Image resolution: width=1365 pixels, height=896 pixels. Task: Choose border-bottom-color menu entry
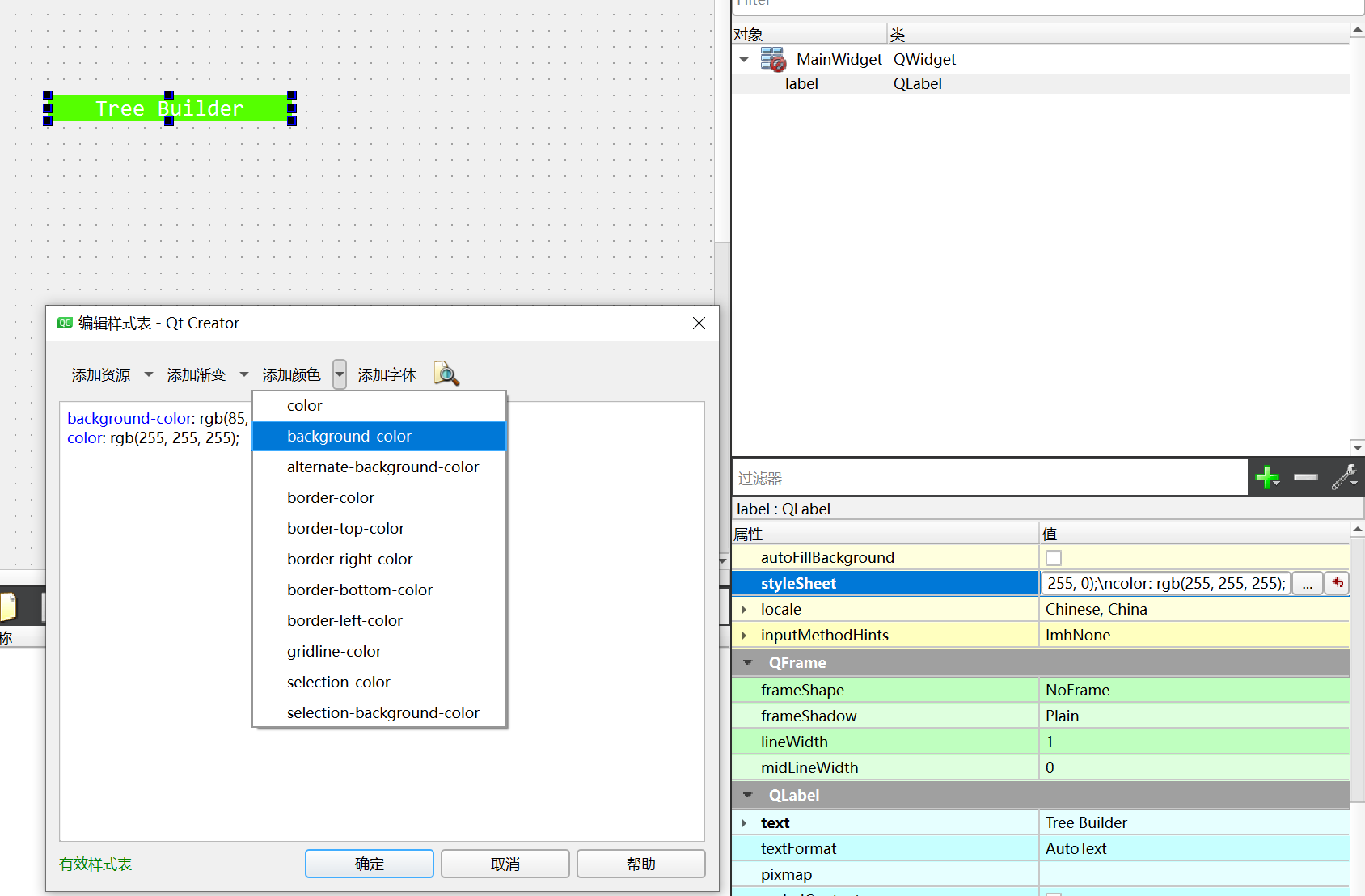click(379, 590)
